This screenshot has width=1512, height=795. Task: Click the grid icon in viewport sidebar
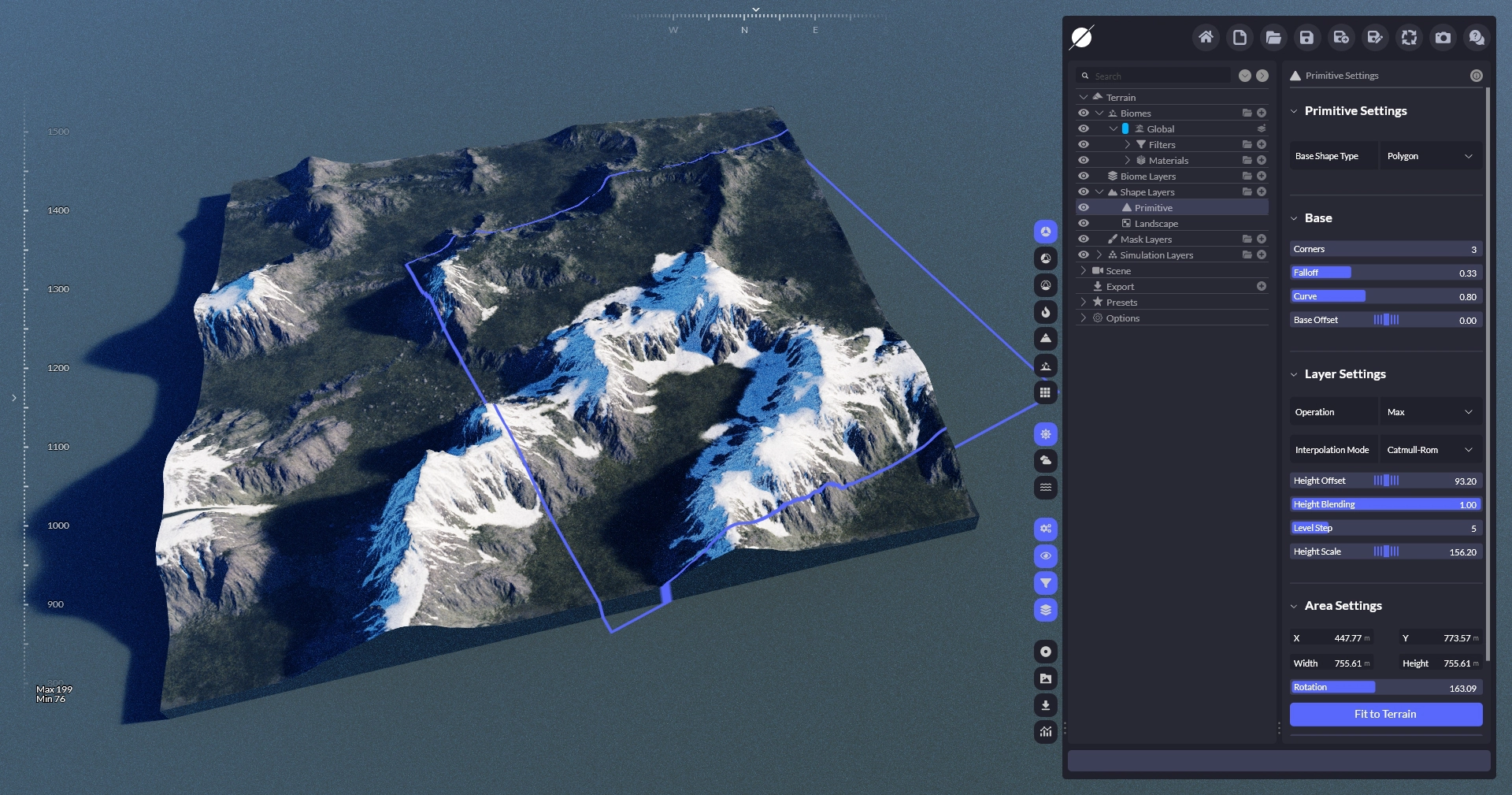pos(1045,392)
